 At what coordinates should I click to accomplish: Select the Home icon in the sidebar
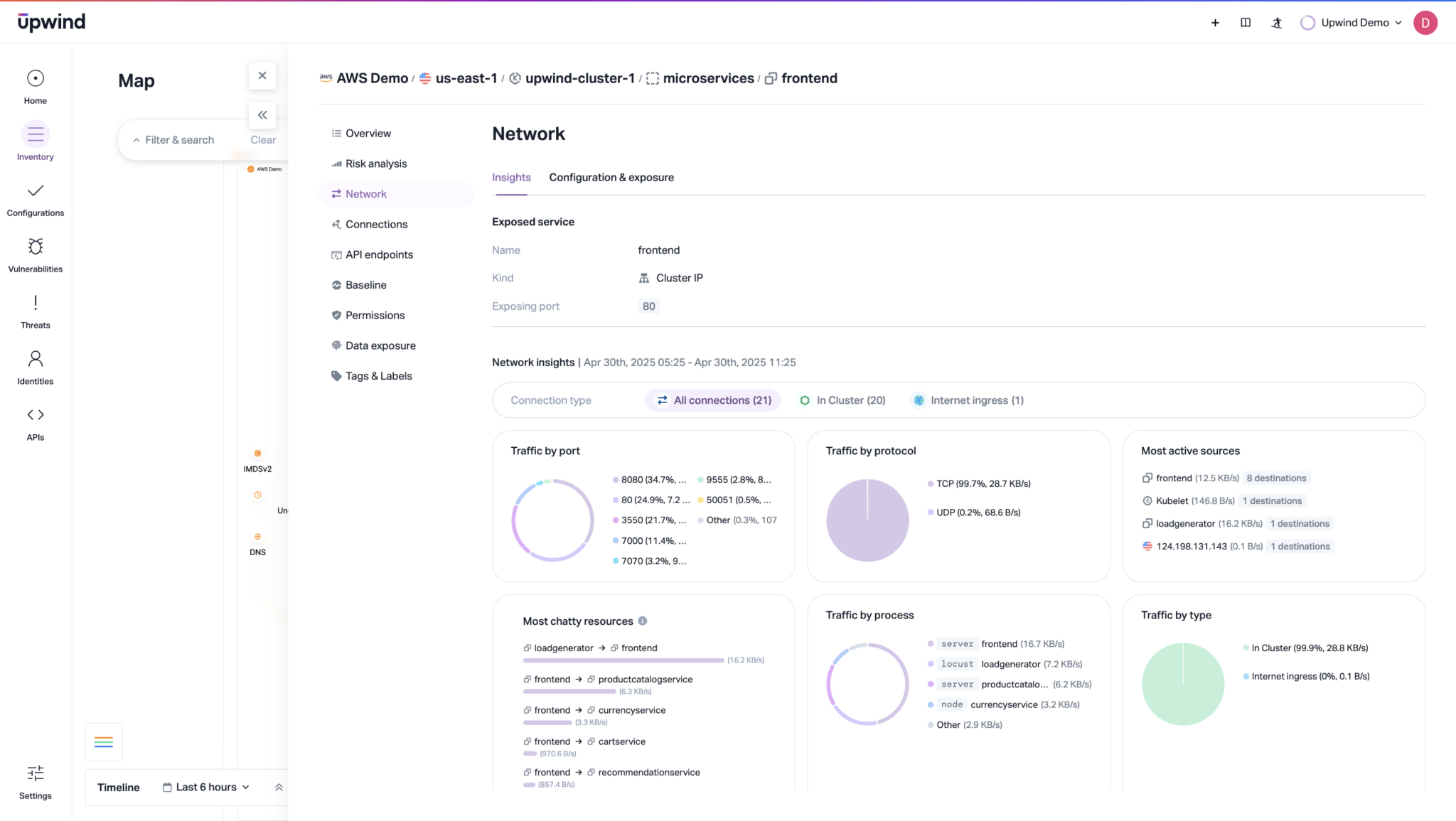click(x=34, y=84)
